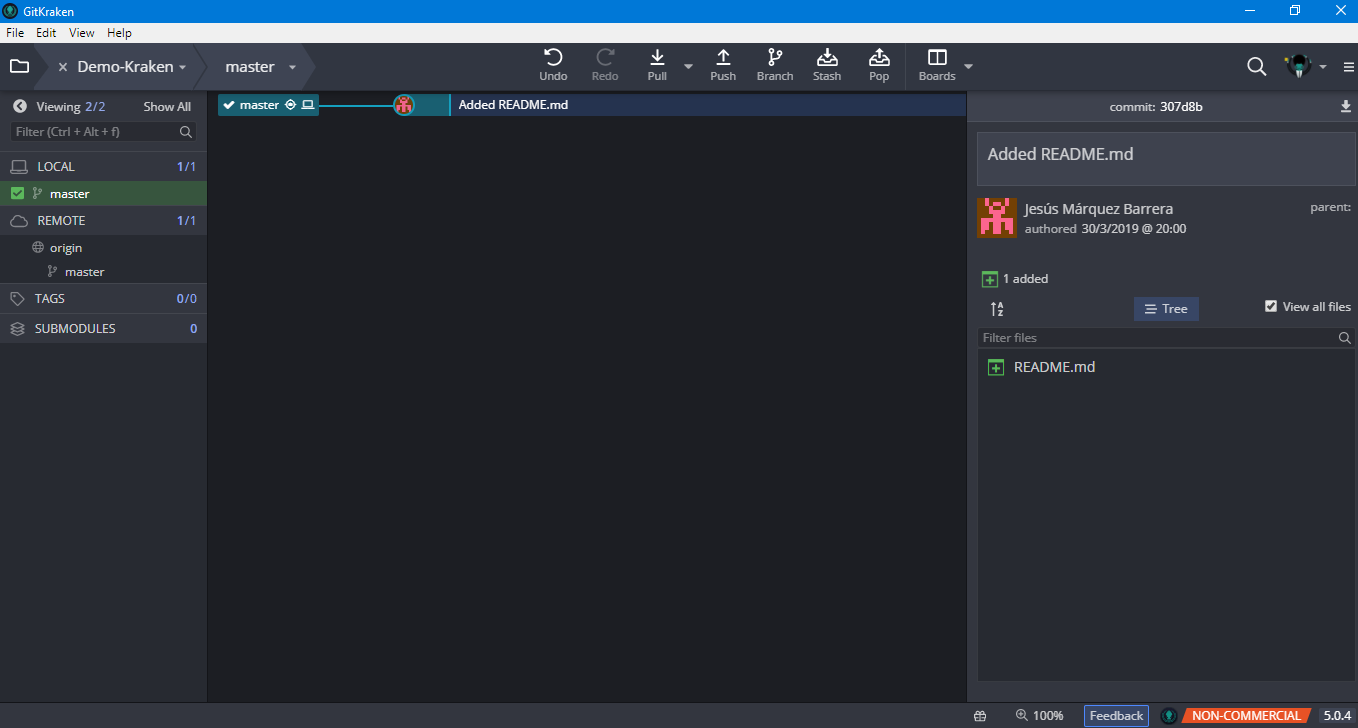Image resolution: width=1358 pixels, height=728 pixels.
Task: Expand the TAGS section
Action: click(x=103, y=299)
